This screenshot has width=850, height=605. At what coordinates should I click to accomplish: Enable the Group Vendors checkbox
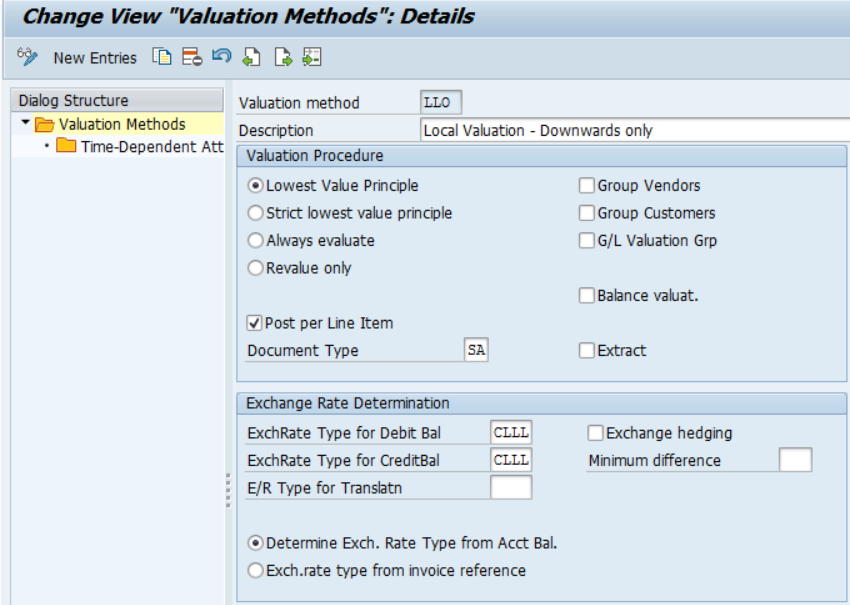click(x=587, y=186)
